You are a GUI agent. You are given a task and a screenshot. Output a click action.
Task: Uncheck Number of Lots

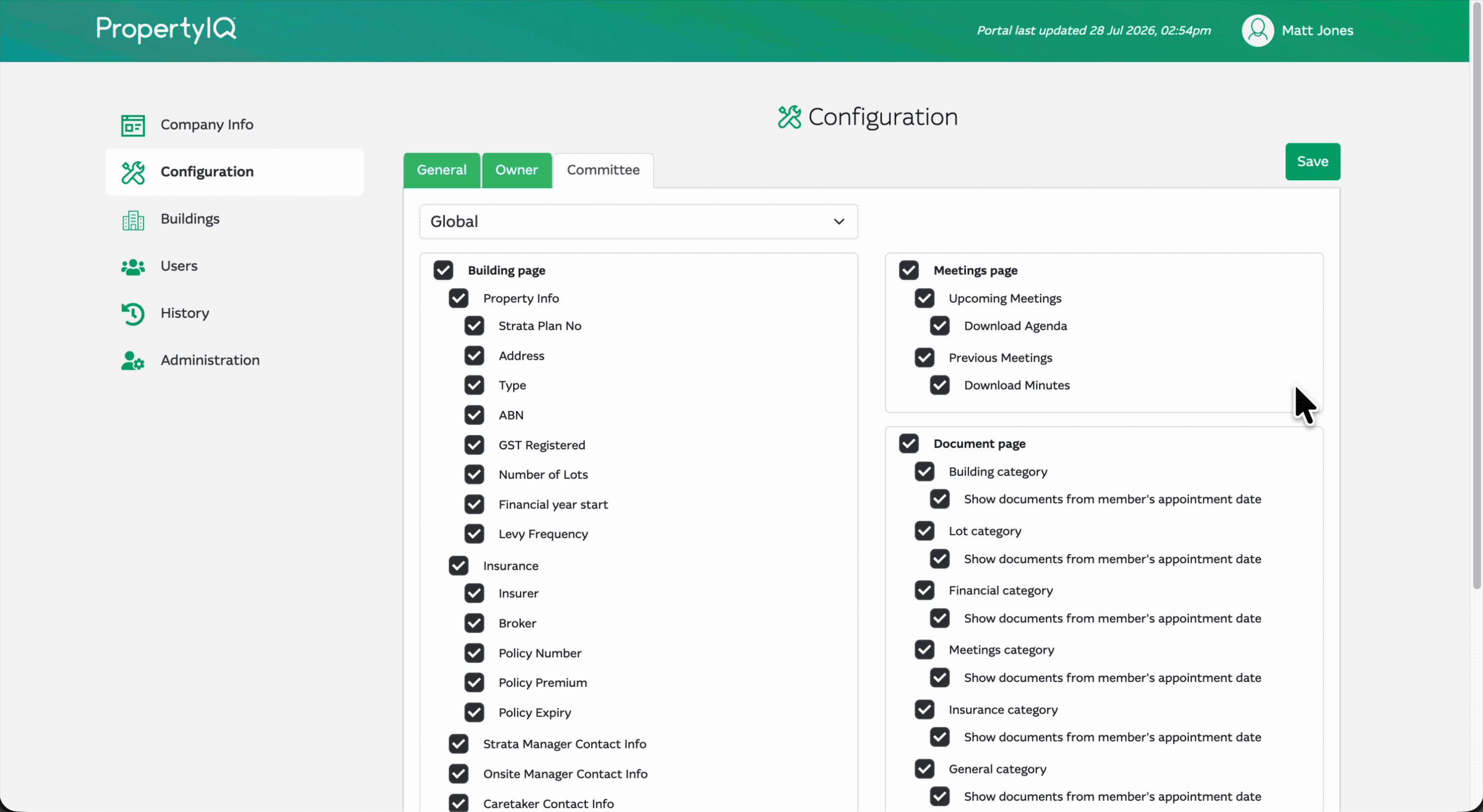click(474, 475)
